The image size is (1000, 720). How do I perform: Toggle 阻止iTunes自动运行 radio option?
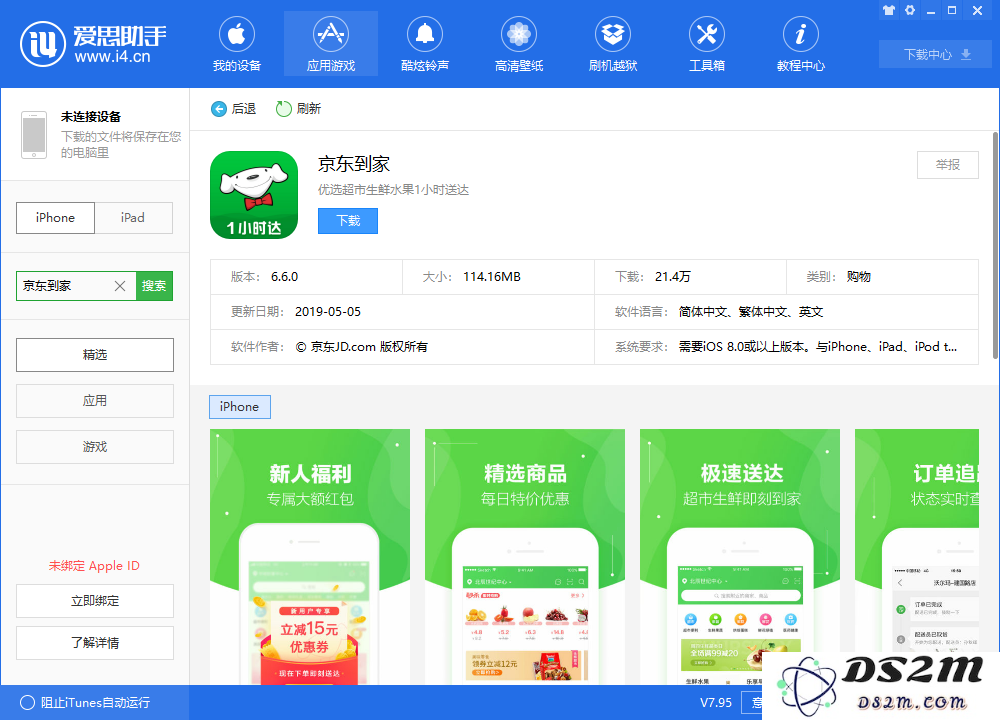tap(27, 703)
